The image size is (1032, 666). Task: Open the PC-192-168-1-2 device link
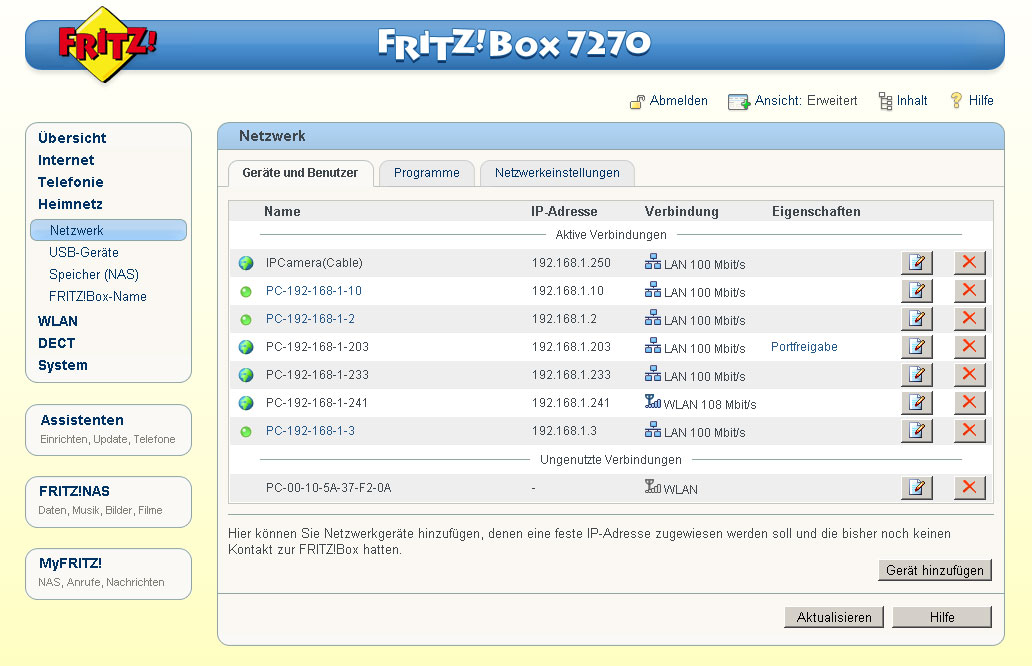coord(310,319)
